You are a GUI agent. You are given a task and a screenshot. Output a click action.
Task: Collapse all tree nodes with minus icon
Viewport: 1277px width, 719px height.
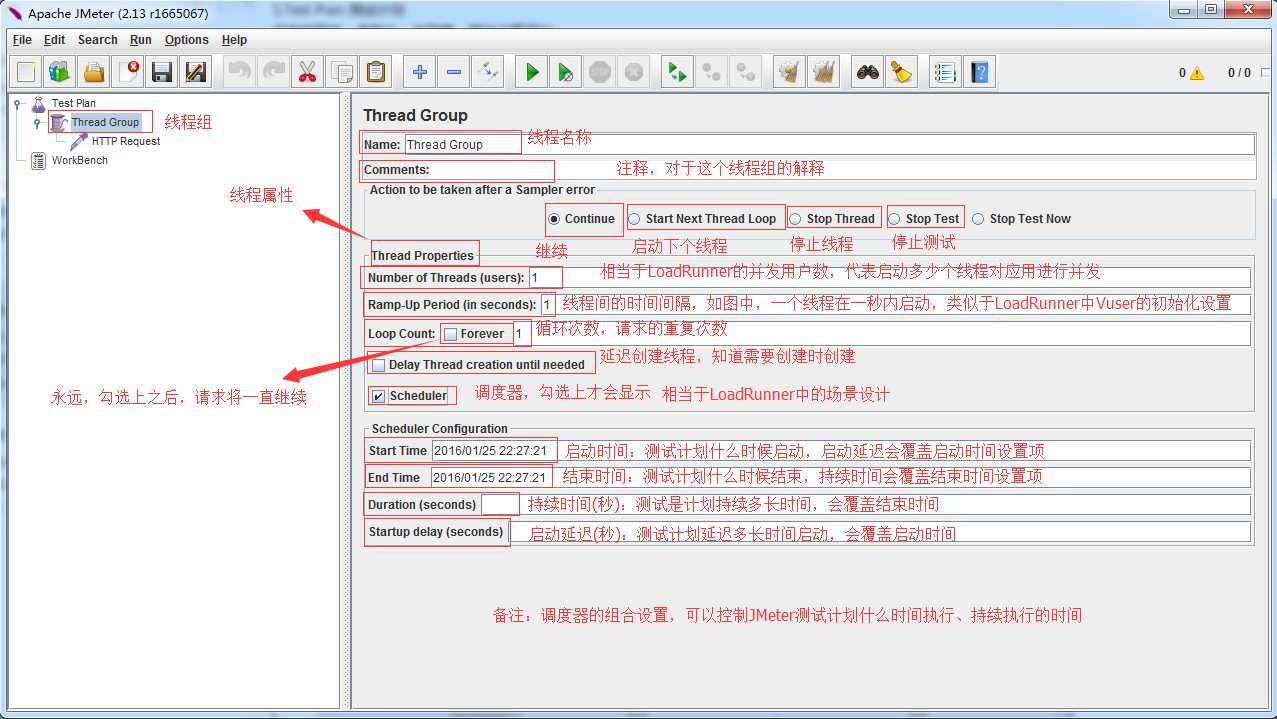454,72
